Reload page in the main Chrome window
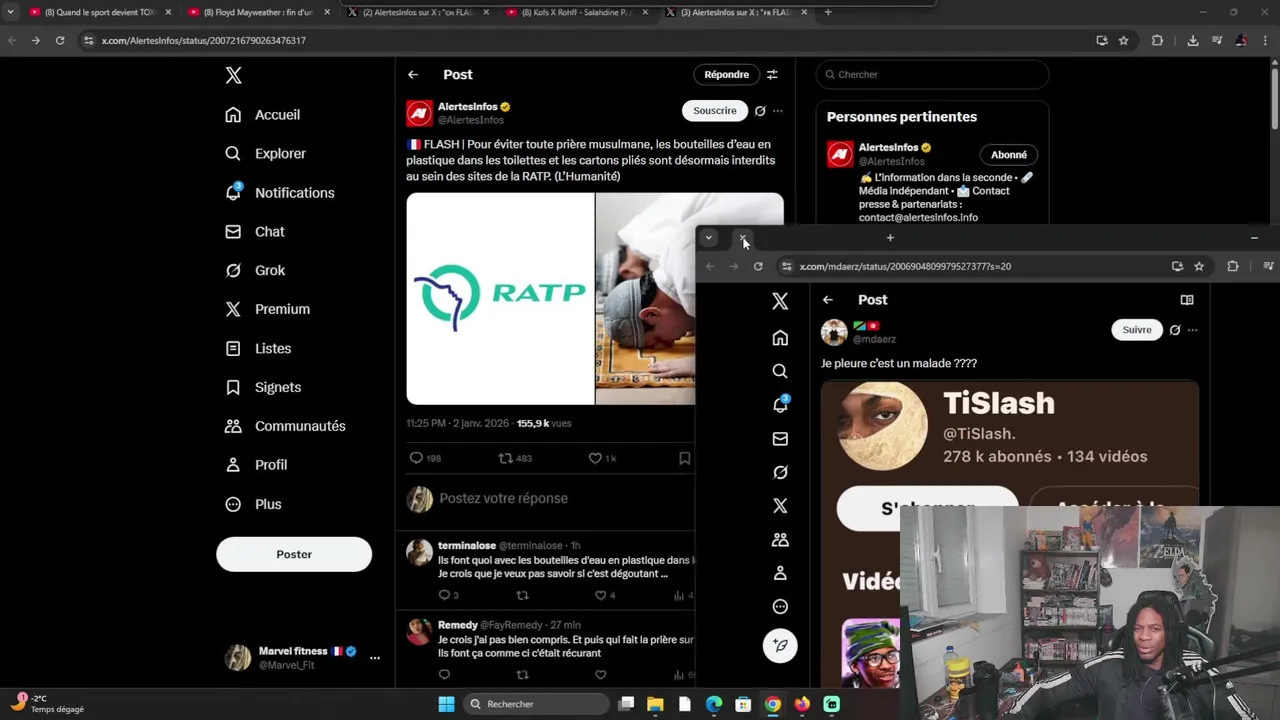Screen dimensions: 1280x720 click(x=60, y=40)
